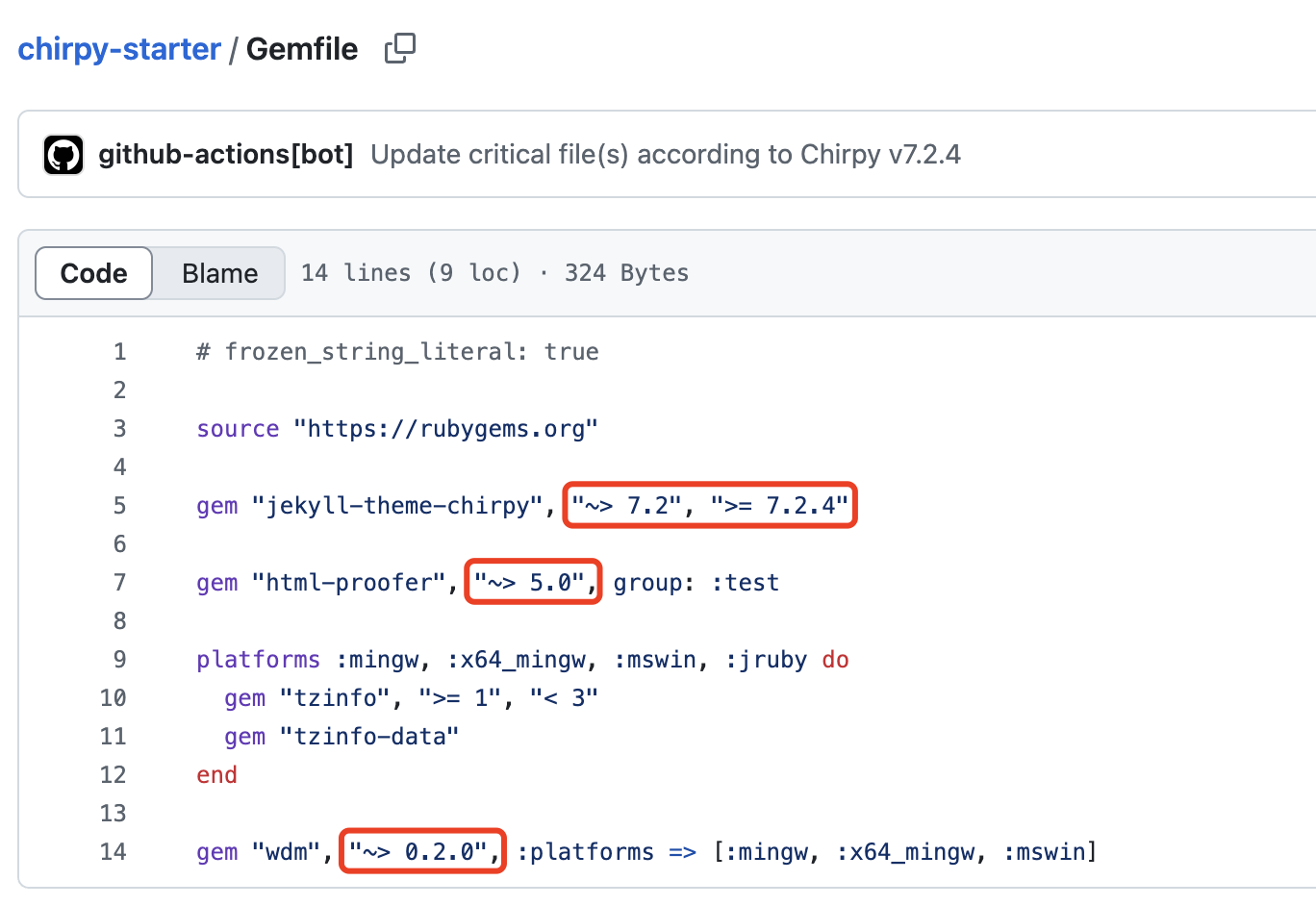Click the github-actions bot avatar icon
The image size is (1316, 906).
tap(63, 155)
